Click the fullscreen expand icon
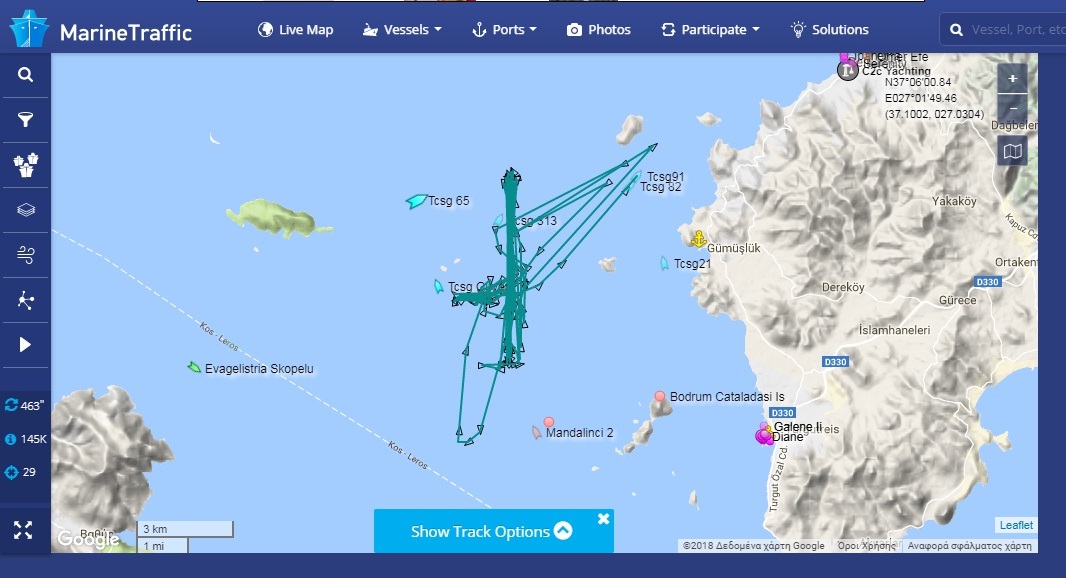Viewport: 1066px width, 578px height. (x=23, y=530)
